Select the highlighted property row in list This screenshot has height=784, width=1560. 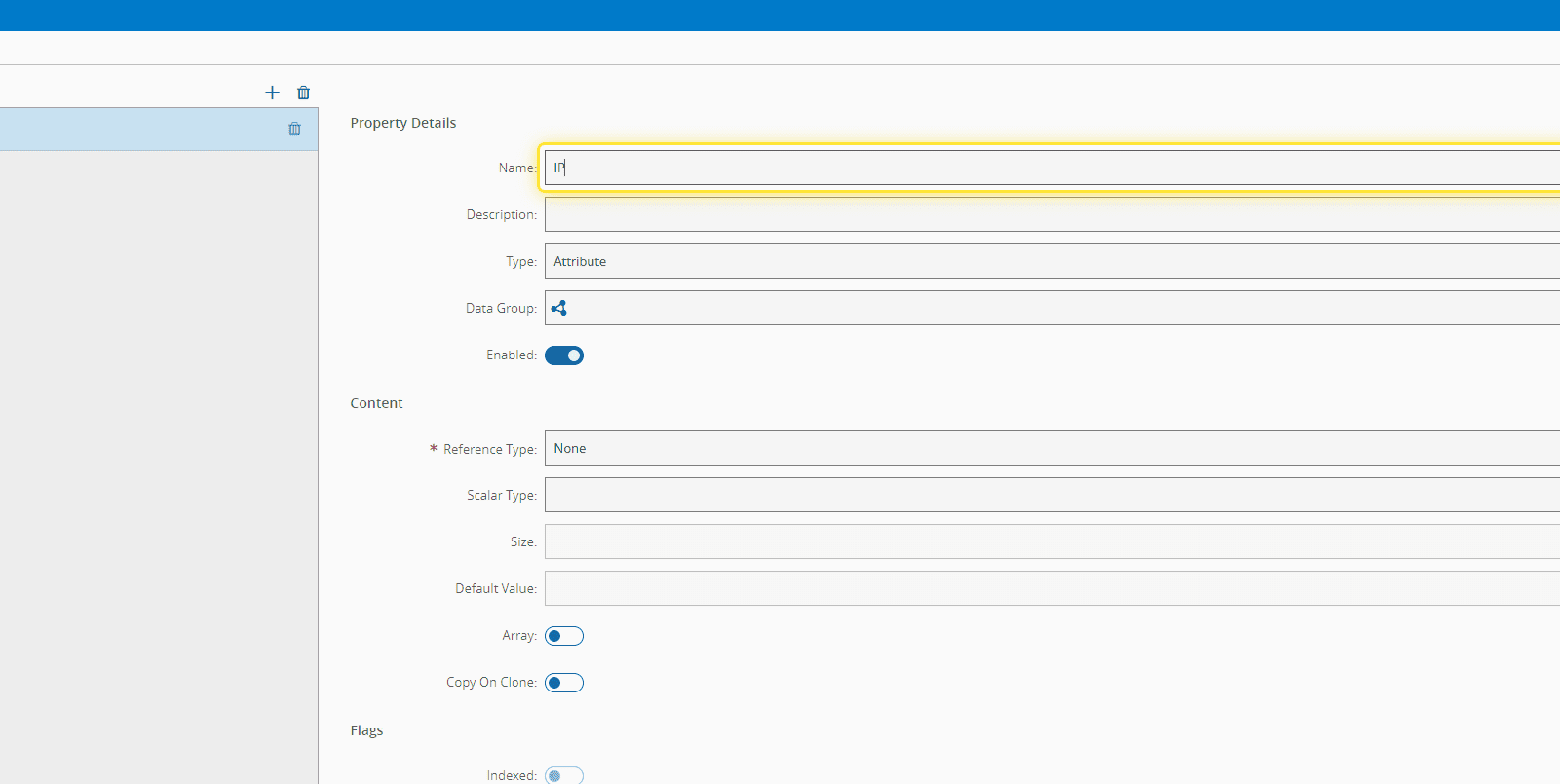tap(136, 129)
